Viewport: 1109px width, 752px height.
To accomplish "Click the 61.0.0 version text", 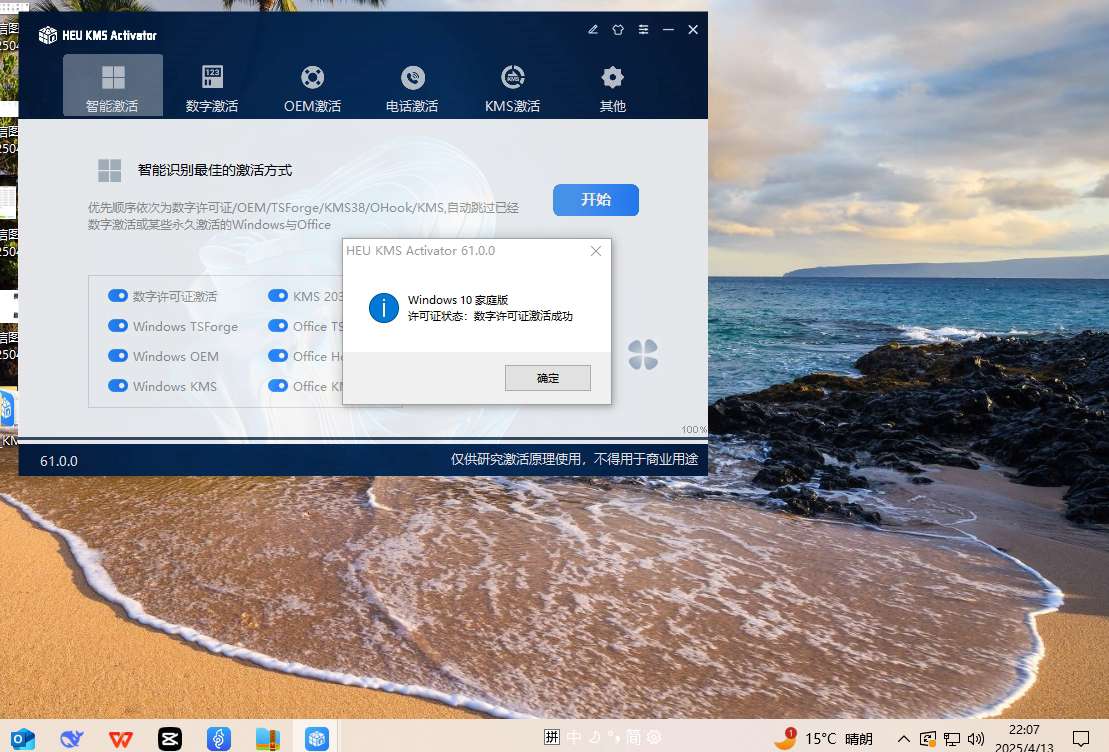I will 59,461.
